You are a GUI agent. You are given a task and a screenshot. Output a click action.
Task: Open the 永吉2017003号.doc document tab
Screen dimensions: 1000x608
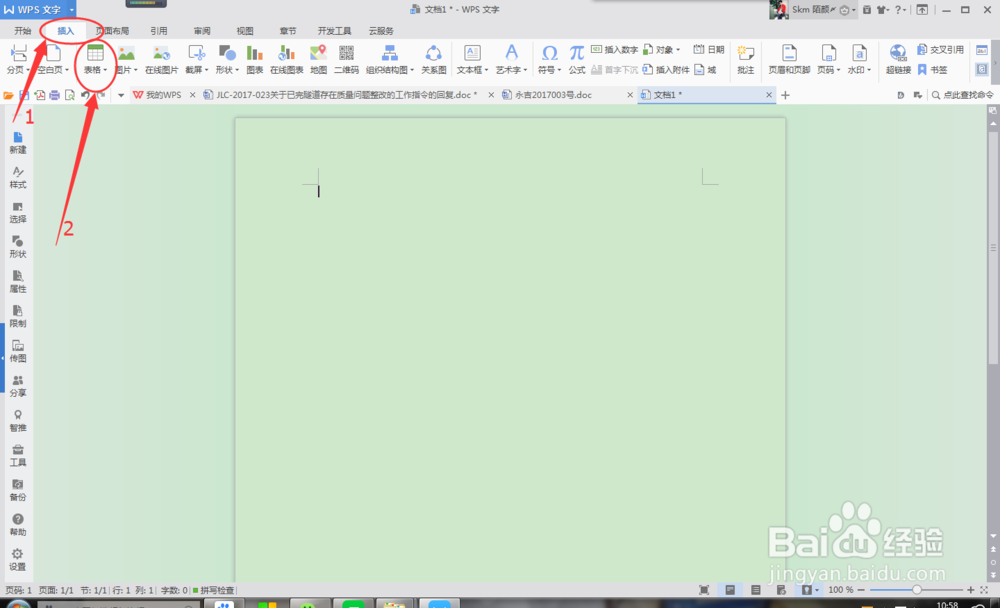pos(553,95)
